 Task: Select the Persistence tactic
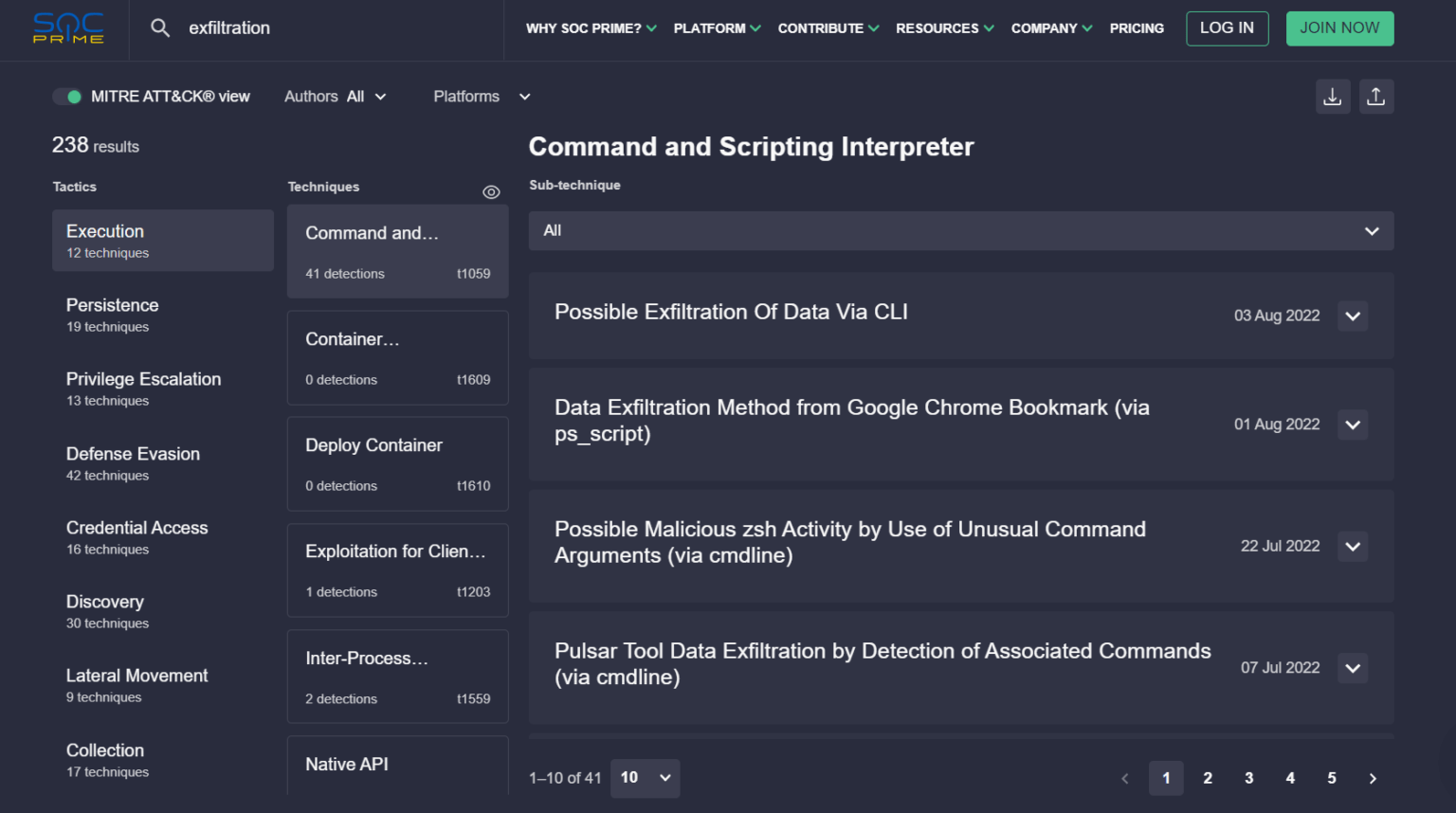click(162, 315)
